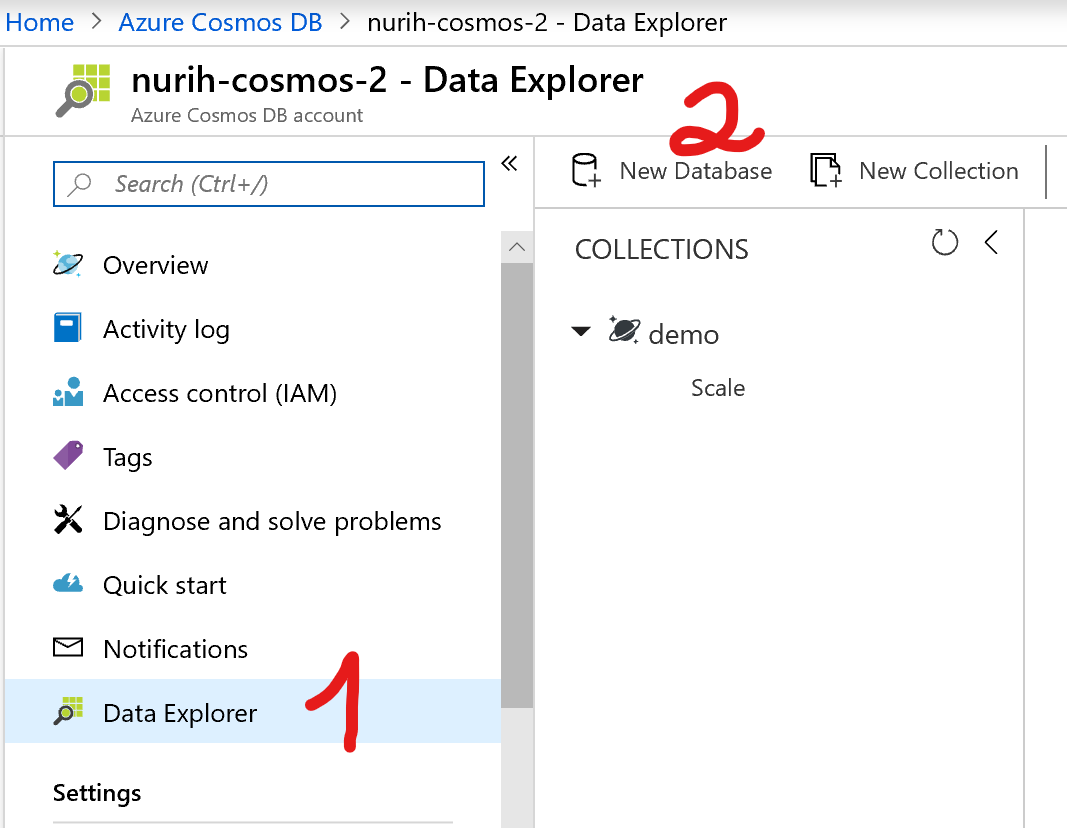This screenshot has width=1067, height=828.
Task: Click the demo database planet icon
Action: point(624,331)
